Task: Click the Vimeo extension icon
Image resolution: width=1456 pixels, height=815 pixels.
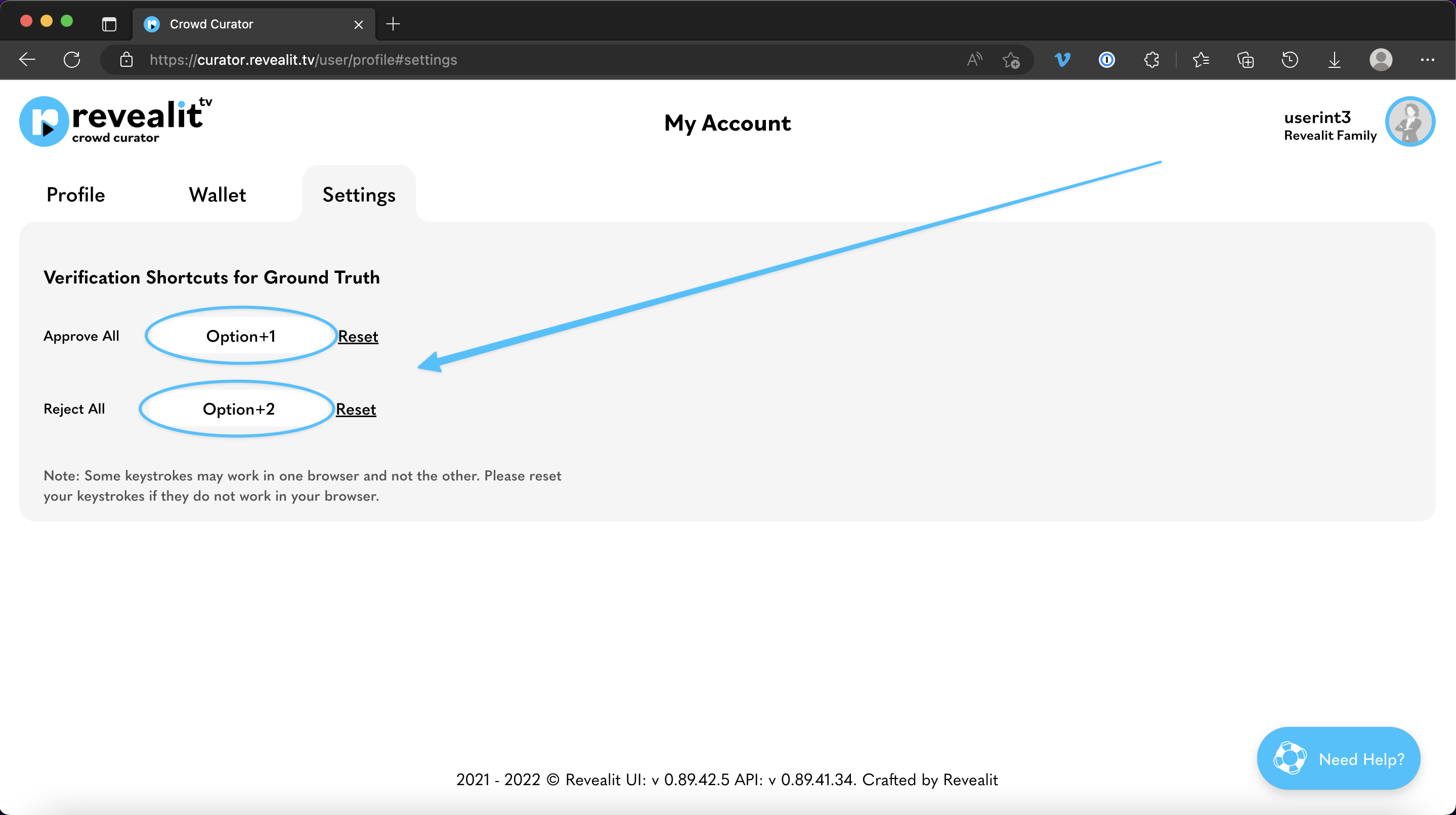Action: 1062,59
